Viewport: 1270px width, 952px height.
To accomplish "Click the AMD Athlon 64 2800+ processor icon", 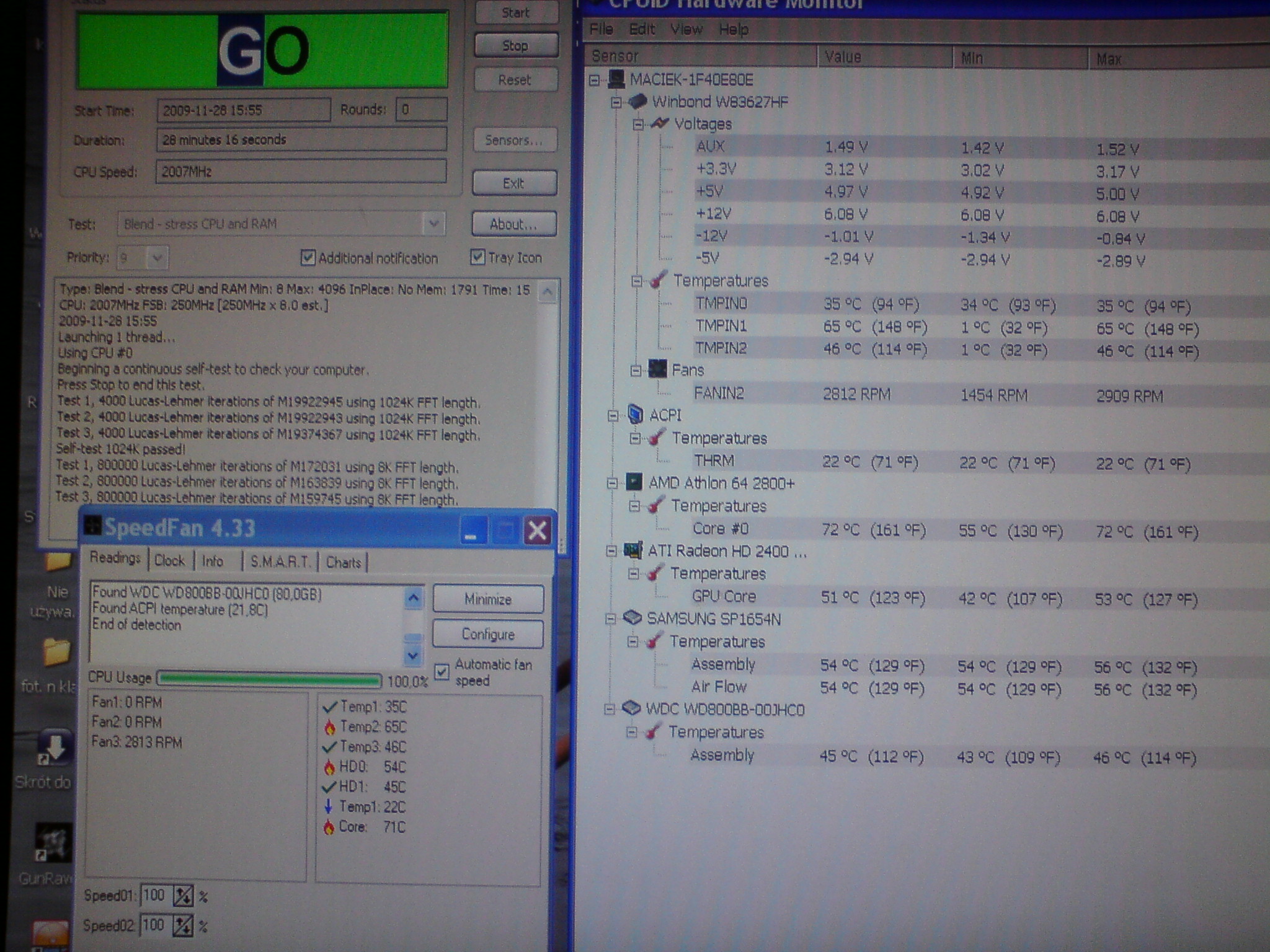I will [x=634, y=482].
